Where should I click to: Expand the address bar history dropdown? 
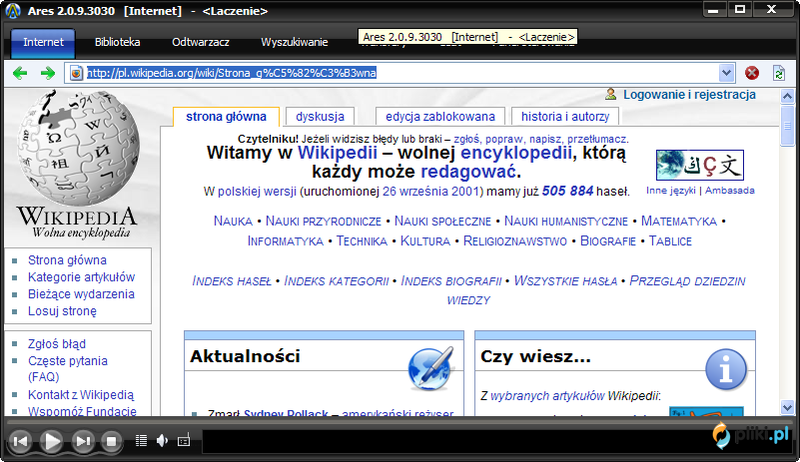727,73
